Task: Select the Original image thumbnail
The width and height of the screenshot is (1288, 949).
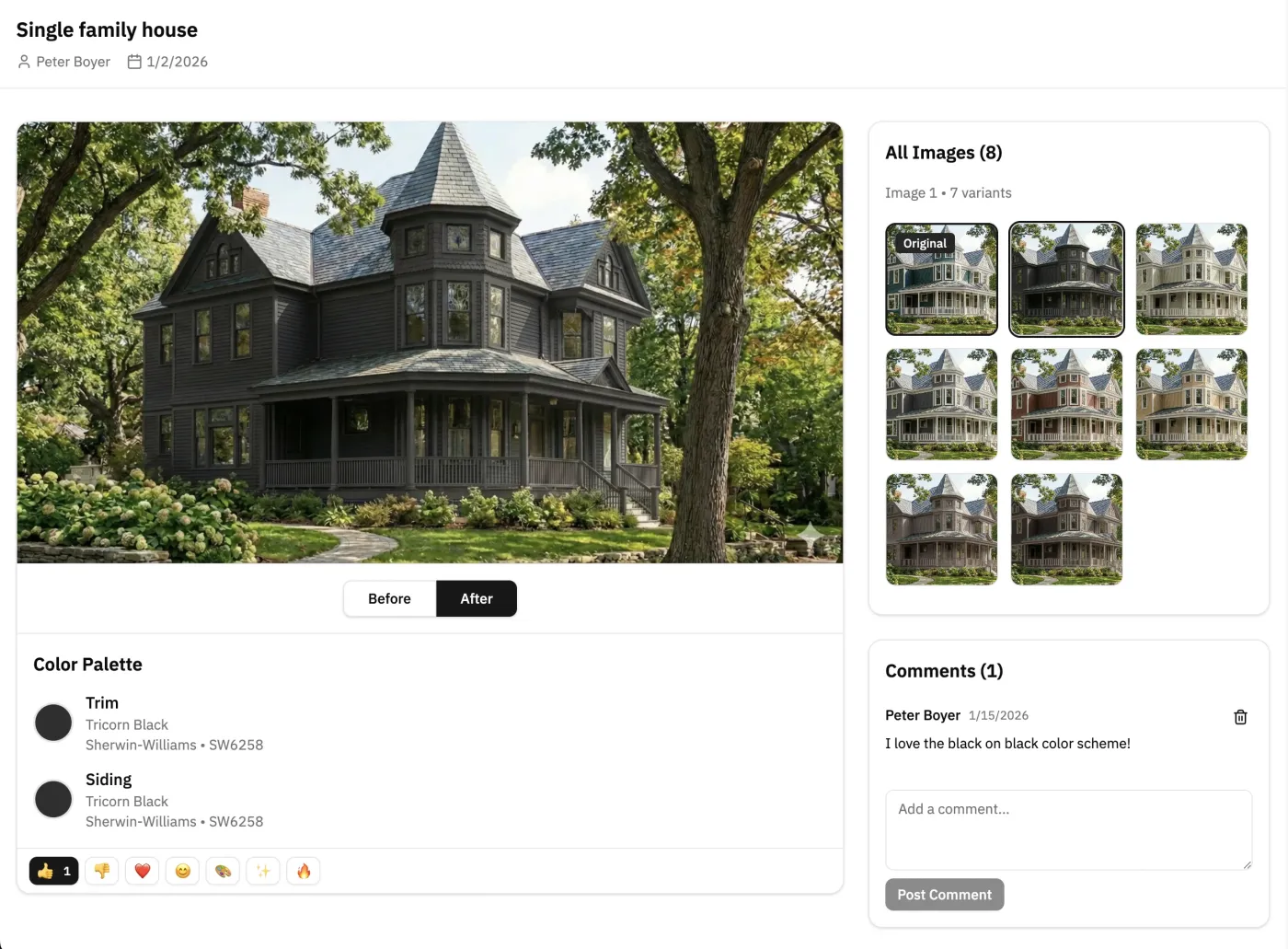Action: (x=942, y=279)
